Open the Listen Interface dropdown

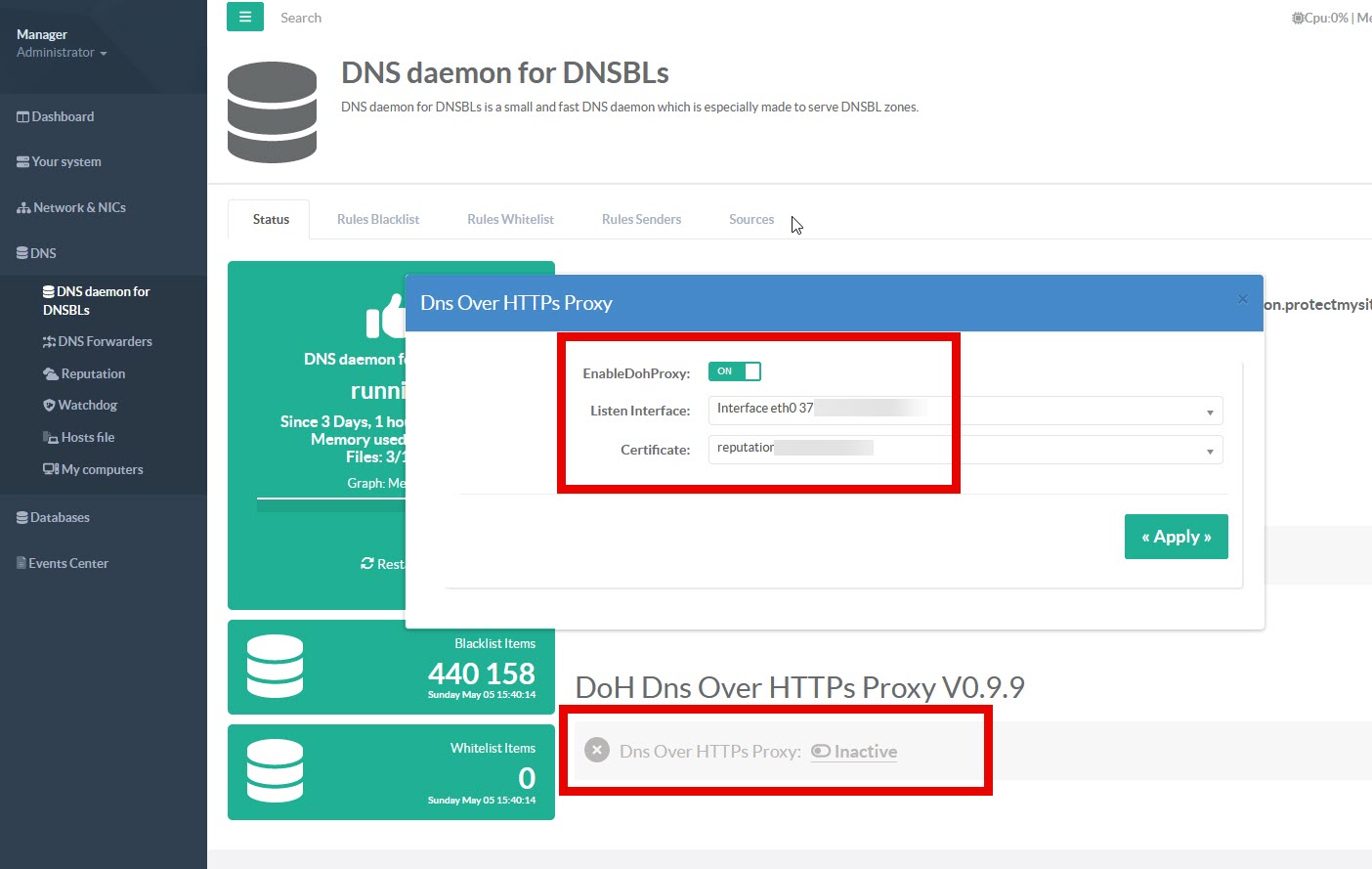click(x=965, y=412)
